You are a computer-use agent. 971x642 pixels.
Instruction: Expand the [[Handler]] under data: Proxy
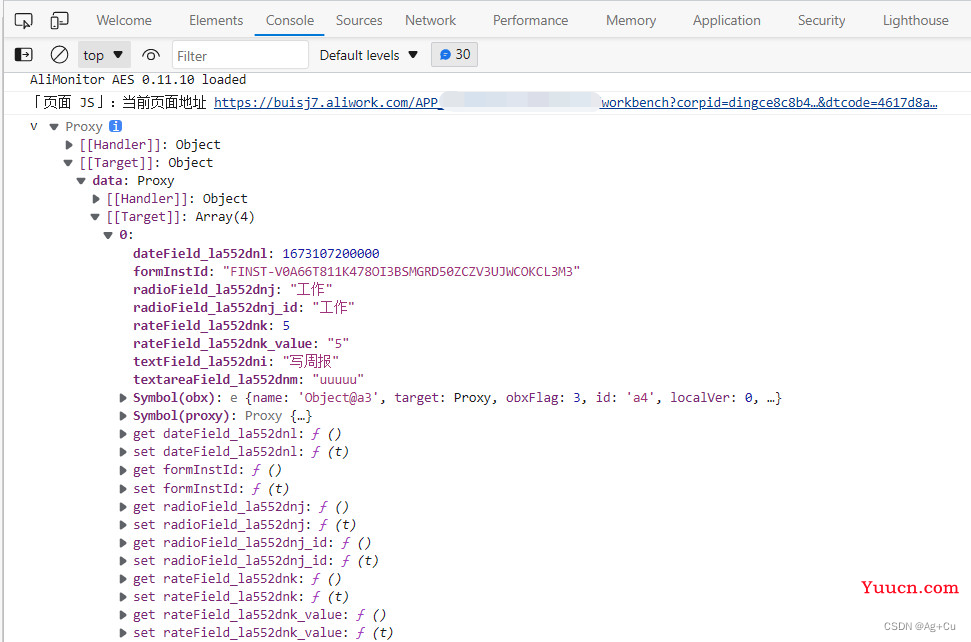coord(96,199)
